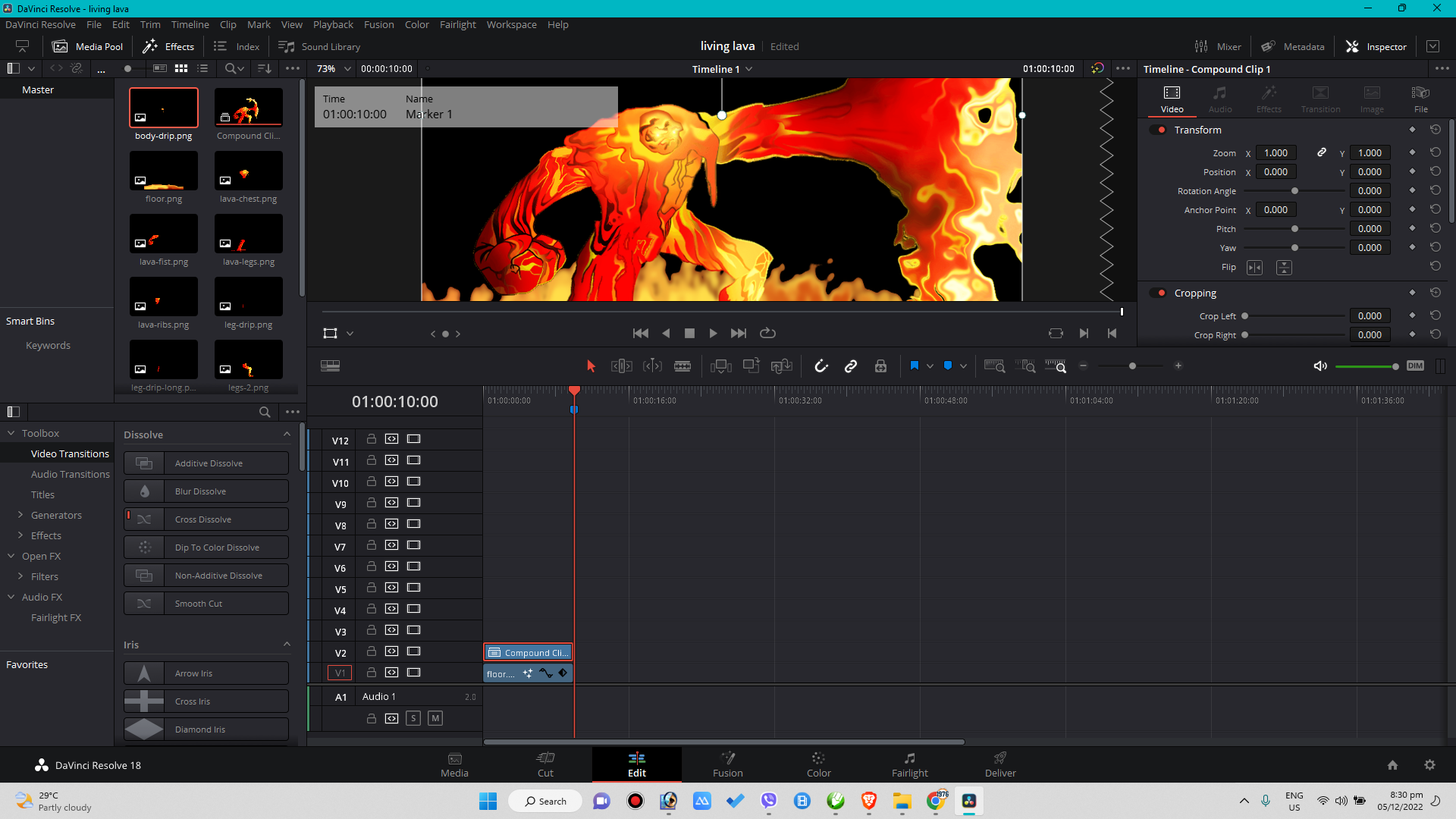The height and width of the screenshot is (819, 1456).
Task: Click the blue marker icon
Action: [948, 366]
